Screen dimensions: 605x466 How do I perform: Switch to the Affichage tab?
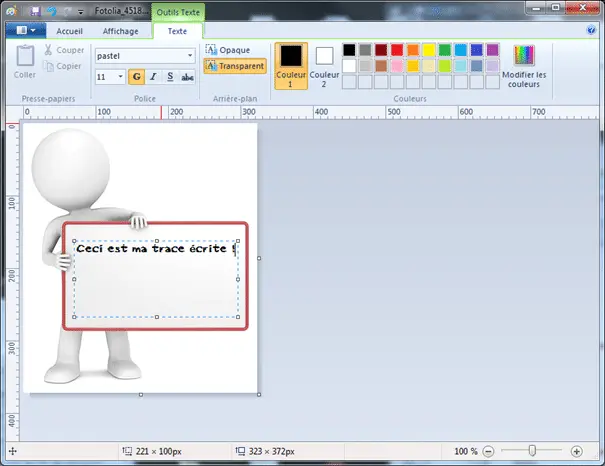point(120,31)
